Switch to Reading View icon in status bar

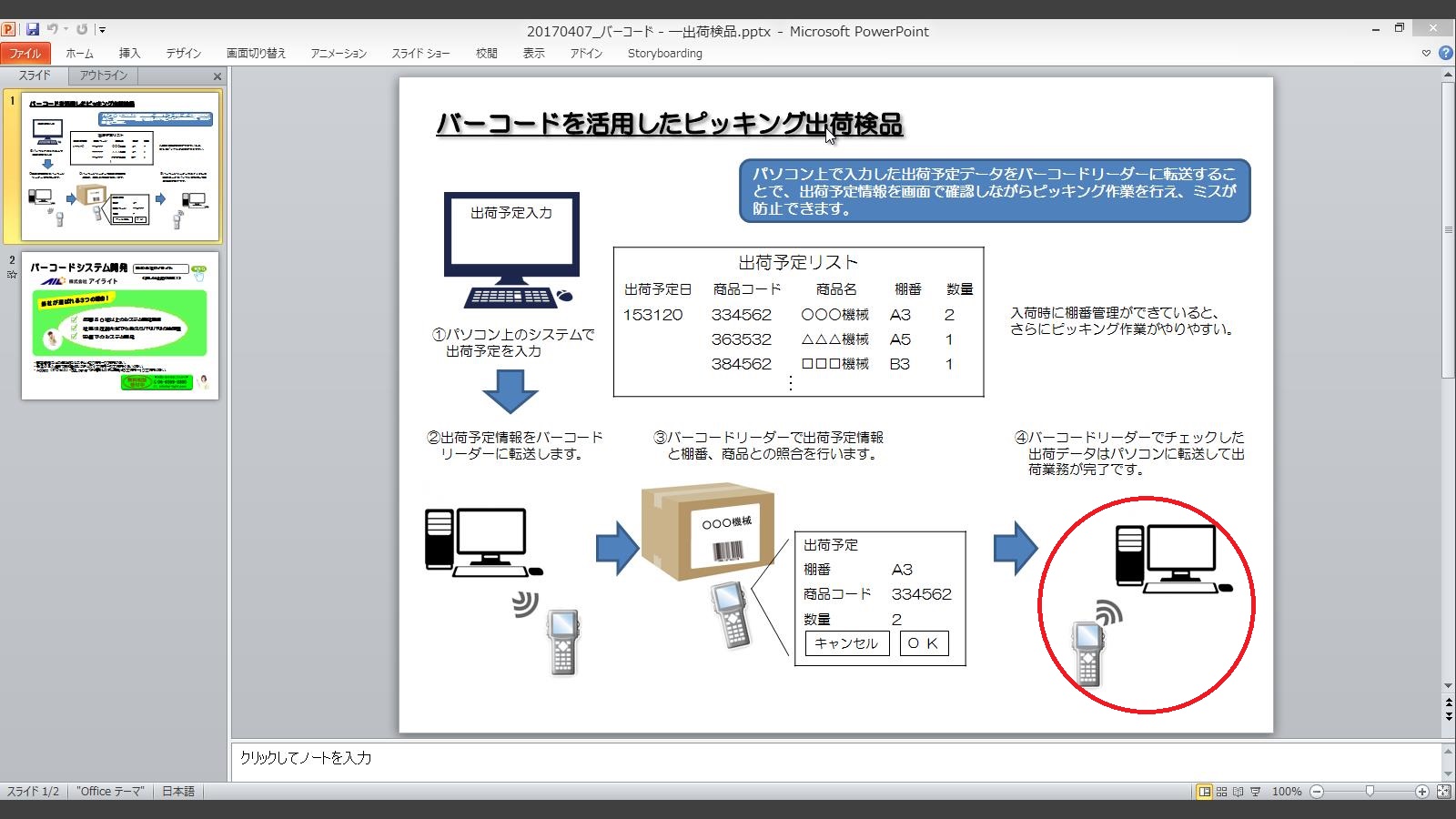pos(1239,792)
